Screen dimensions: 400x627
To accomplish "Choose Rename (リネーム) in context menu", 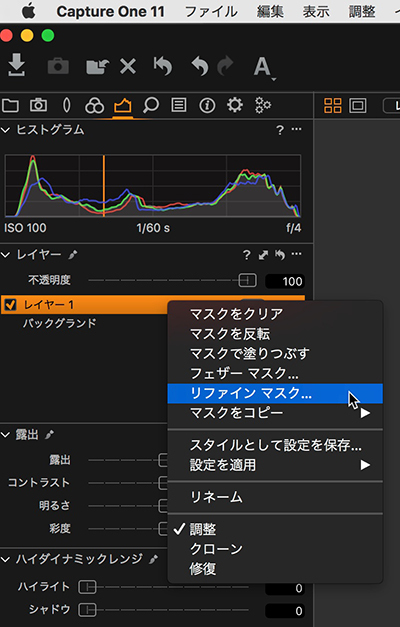I will 275,497.
